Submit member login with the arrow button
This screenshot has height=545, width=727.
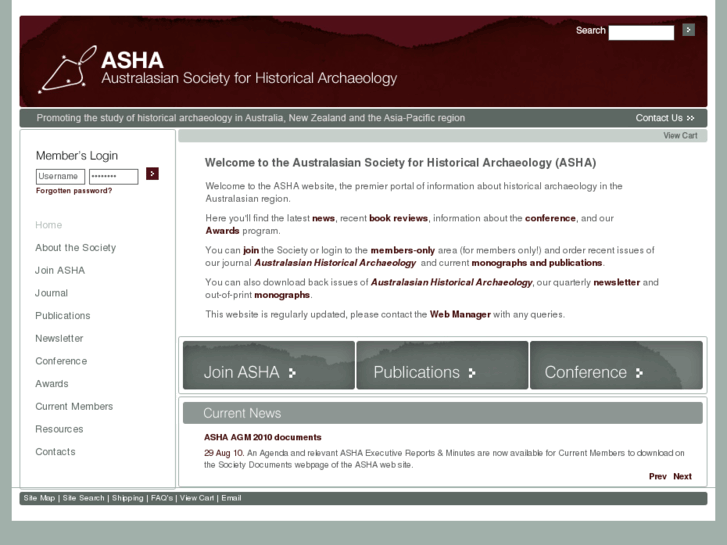coord(152,173)
